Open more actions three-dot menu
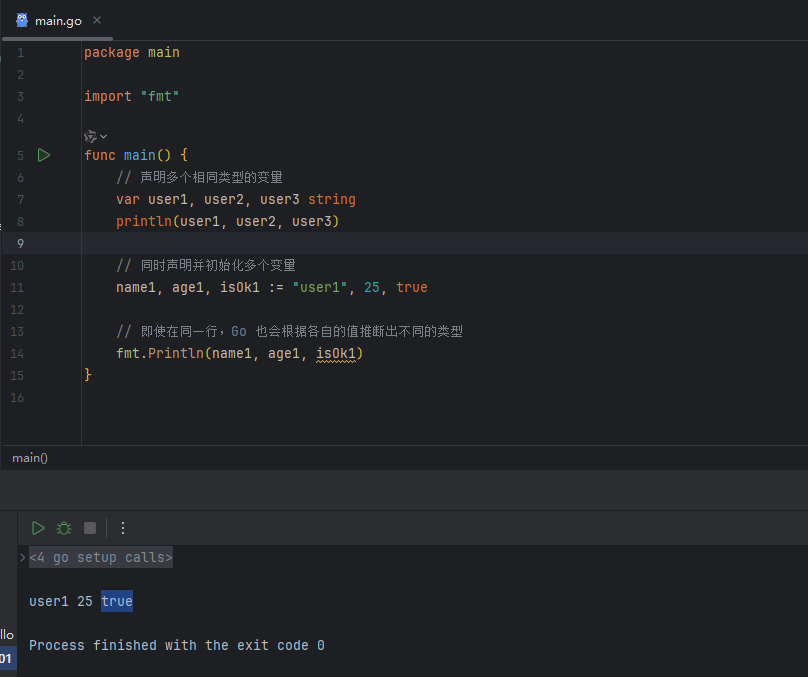Viewport: 808px width, 677px height. coord(123,528)
